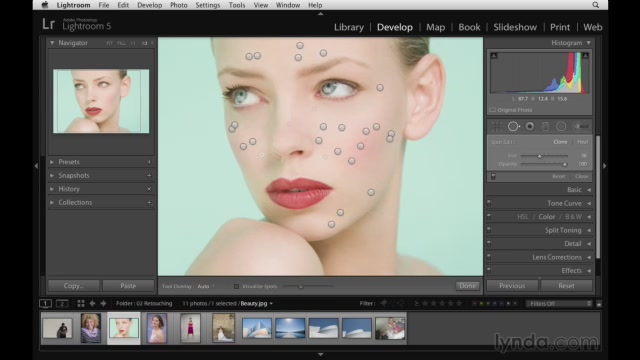
Task: Click the right panel vertical scrollbar
Action: click(x=598, y=197)
